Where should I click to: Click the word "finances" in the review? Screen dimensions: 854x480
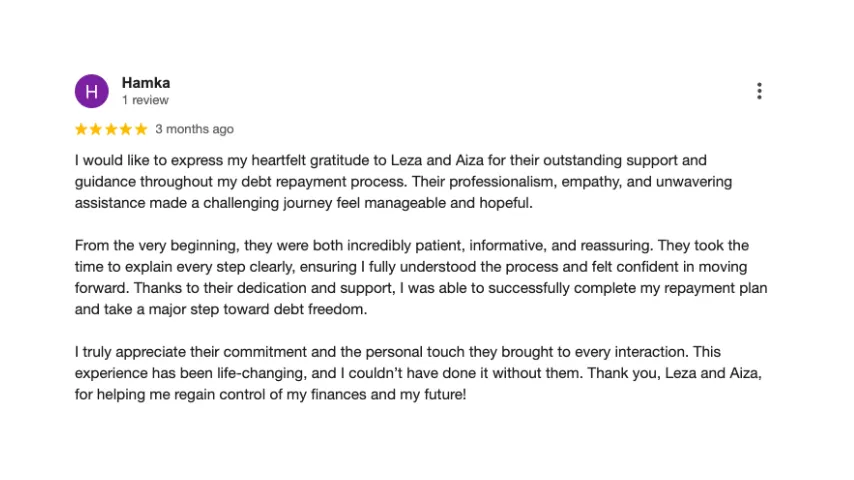(x=338, y=394)
